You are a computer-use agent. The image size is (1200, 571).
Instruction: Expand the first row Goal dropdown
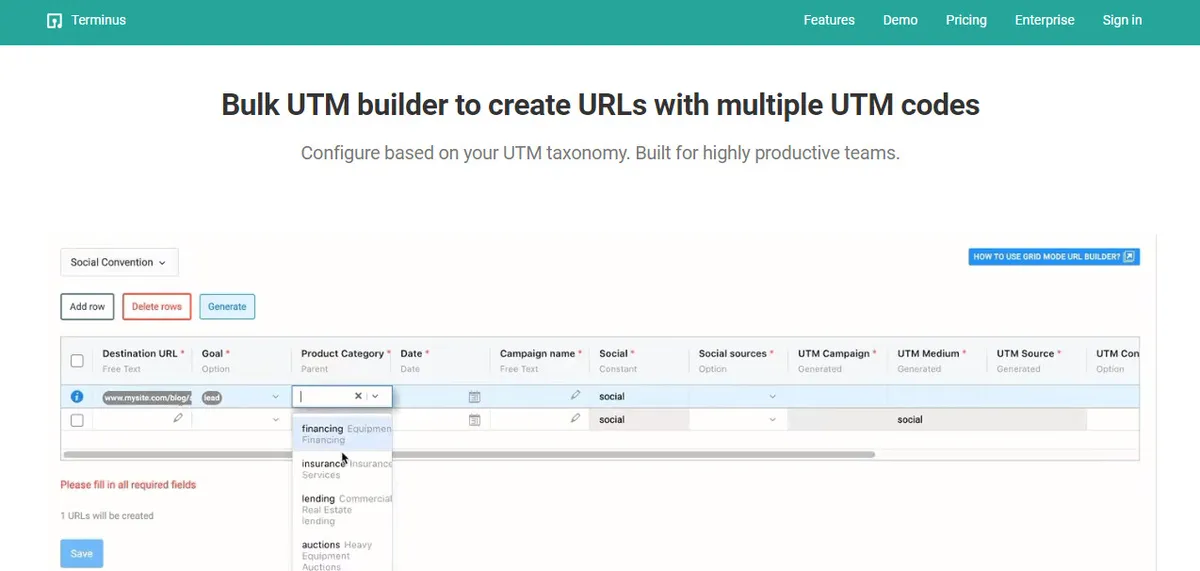tap(276, 397)
